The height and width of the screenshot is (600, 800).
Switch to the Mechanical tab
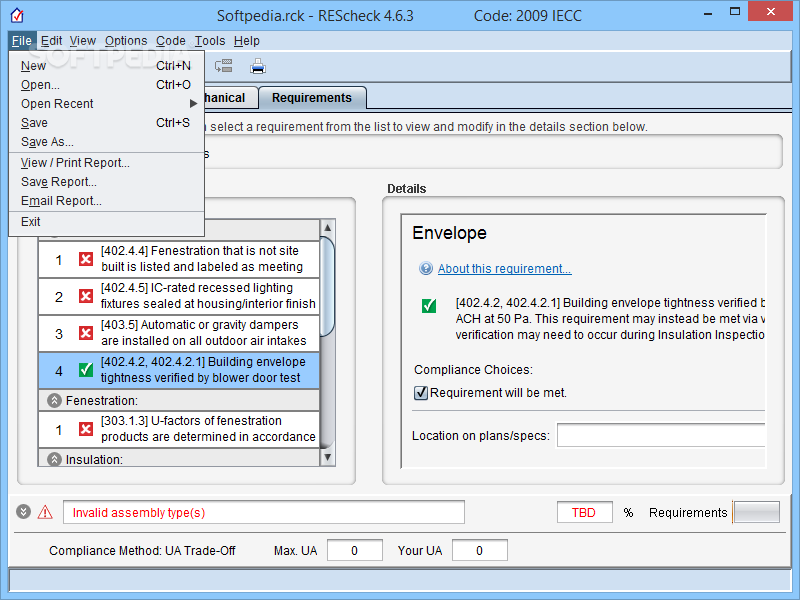[230, 98]
